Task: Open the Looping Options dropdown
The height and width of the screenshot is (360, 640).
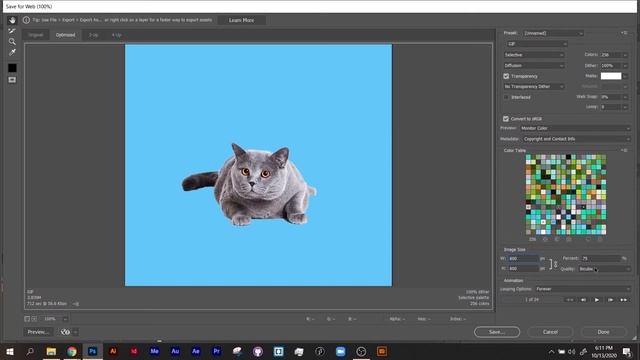Action: (x=582, y=289)
